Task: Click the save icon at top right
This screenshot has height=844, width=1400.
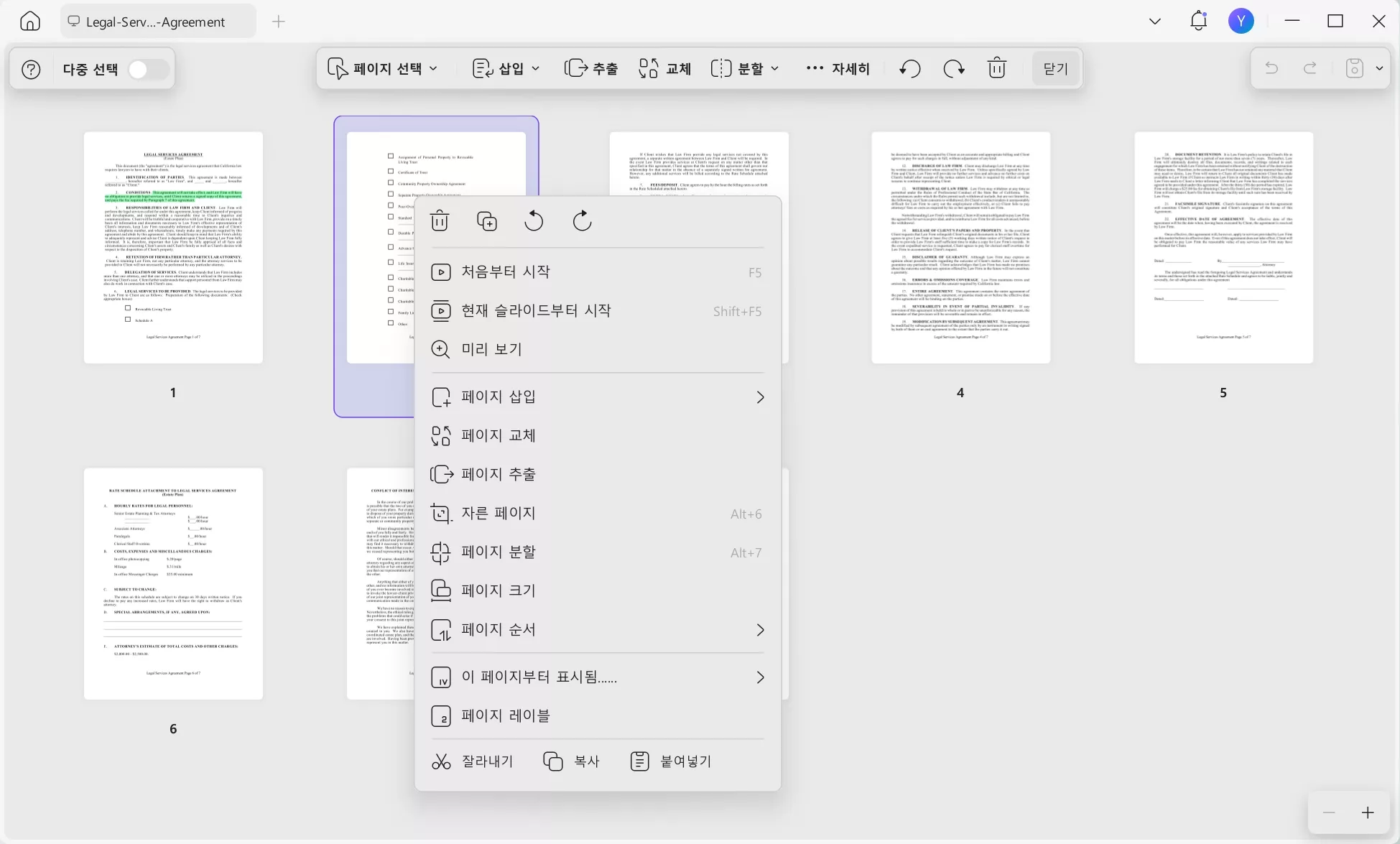Action: (1354, 68)
